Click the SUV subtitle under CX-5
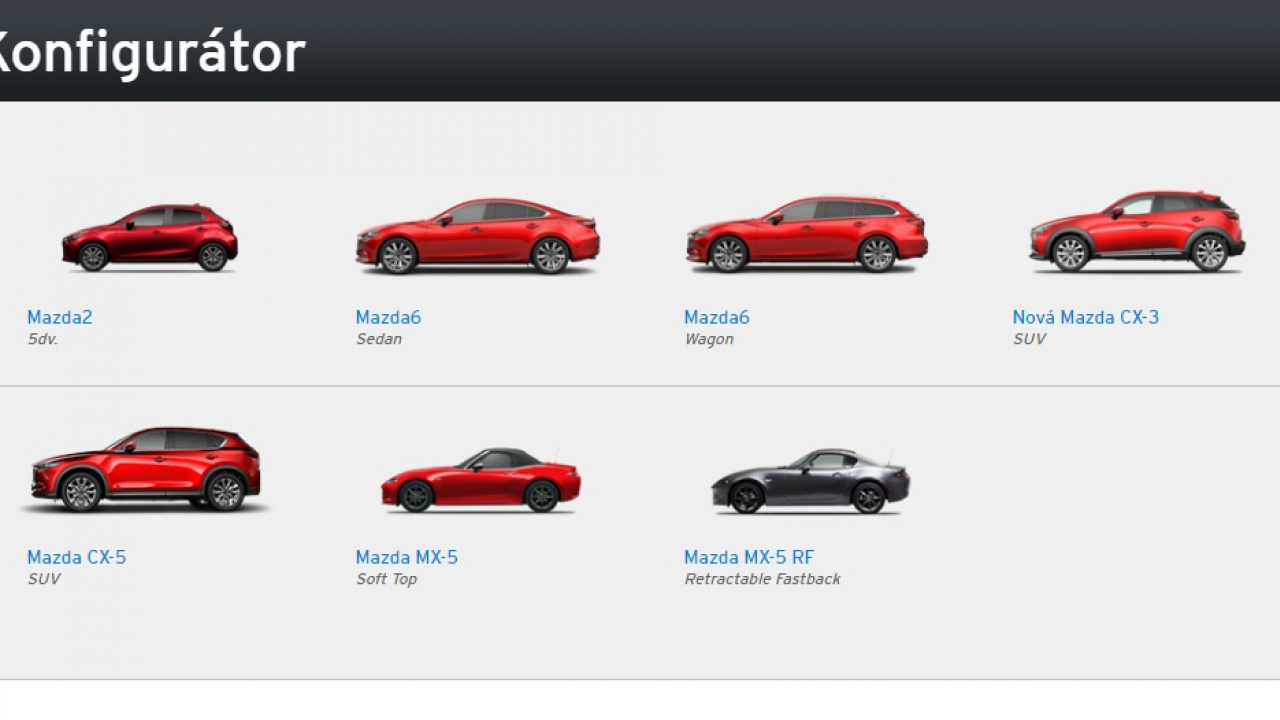 click(x=44, y=579)
